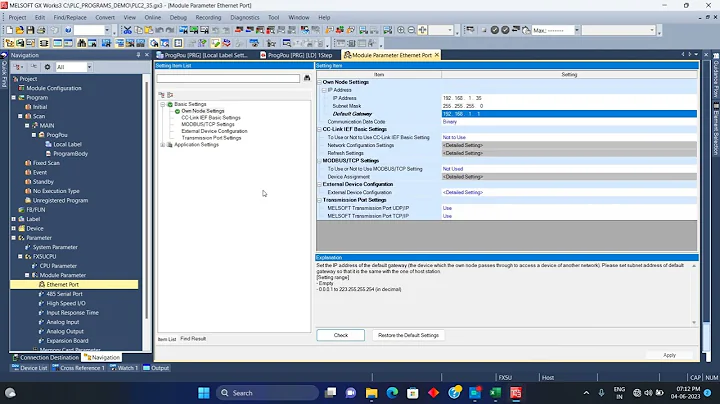This screenshot has width=720, height=404.
Task: Switch to ProgPou [PRG] [LD] 1Step tab
Action: tap(296, 55)
